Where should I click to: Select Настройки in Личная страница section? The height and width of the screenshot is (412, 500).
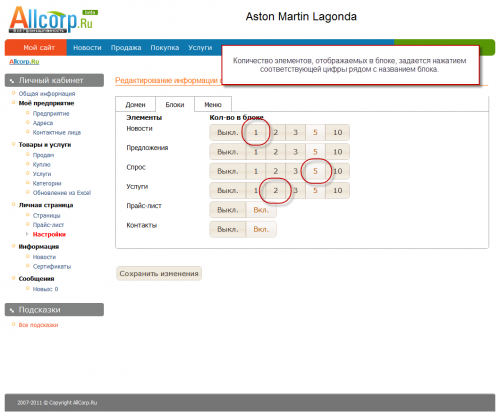point(49,234)
